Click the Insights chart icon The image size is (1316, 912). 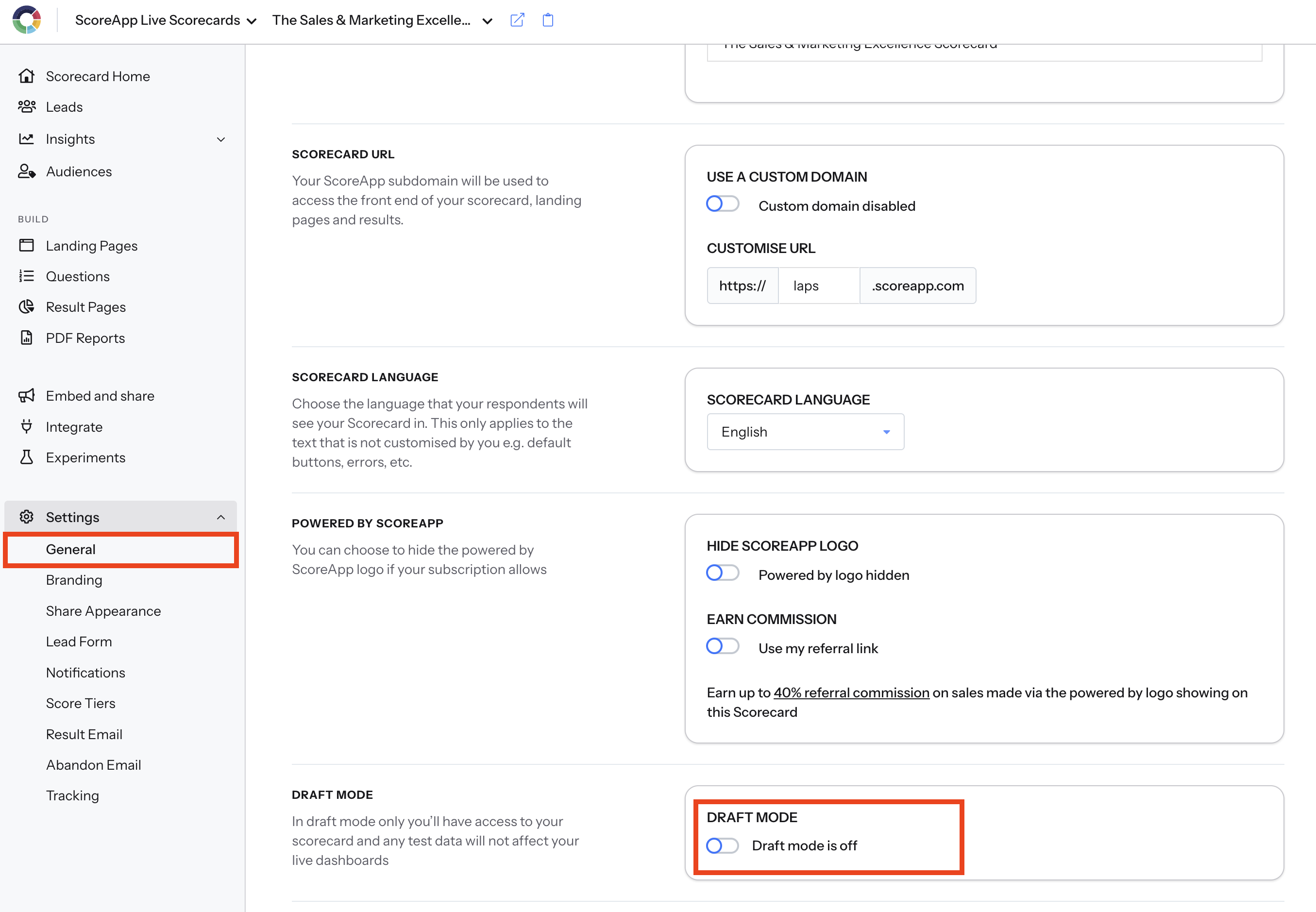pos(26,139)
